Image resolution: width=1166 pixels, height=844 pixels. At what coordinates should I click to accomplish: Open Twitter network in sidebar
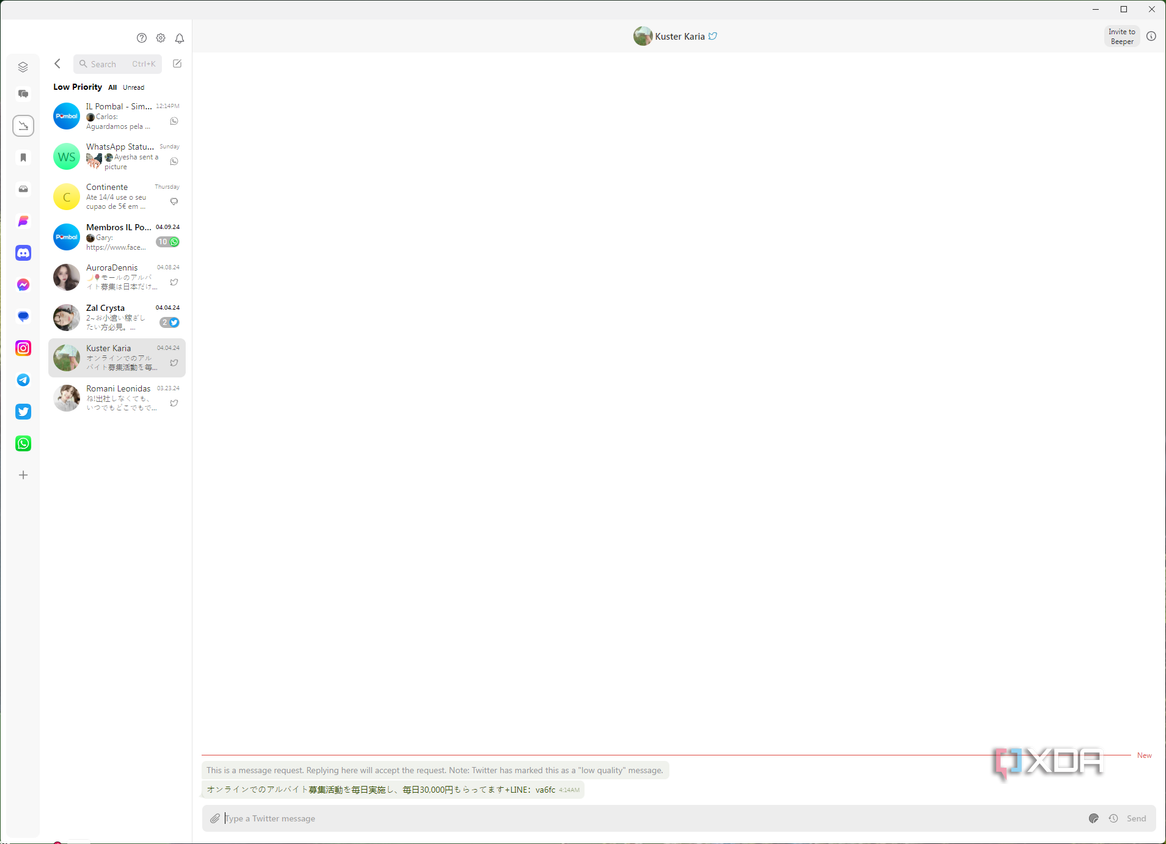pos(23,412)
